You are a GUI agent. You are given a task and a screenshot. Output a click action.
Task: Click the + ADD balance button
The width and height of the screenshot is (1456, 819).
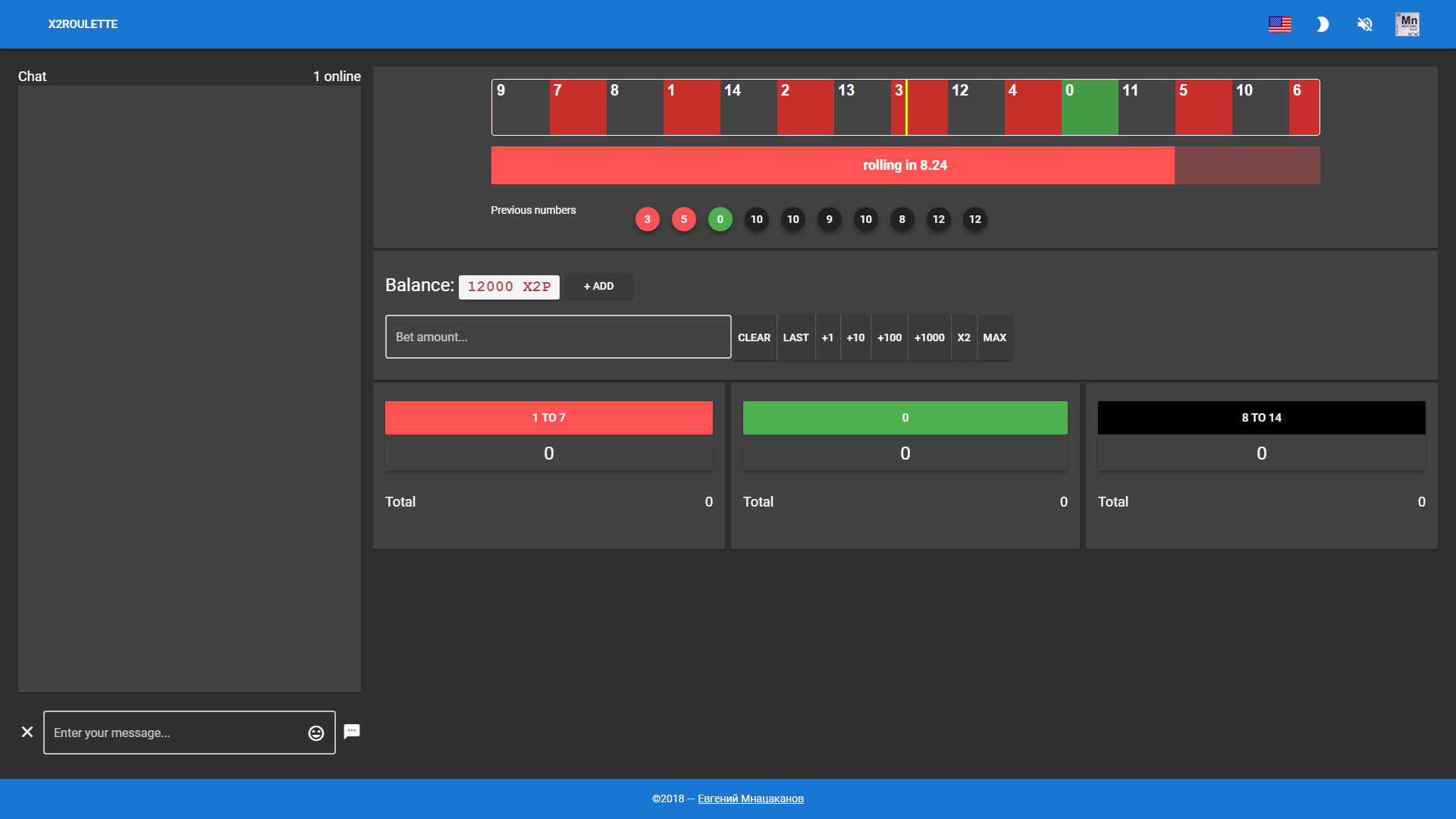coord(599,287)
